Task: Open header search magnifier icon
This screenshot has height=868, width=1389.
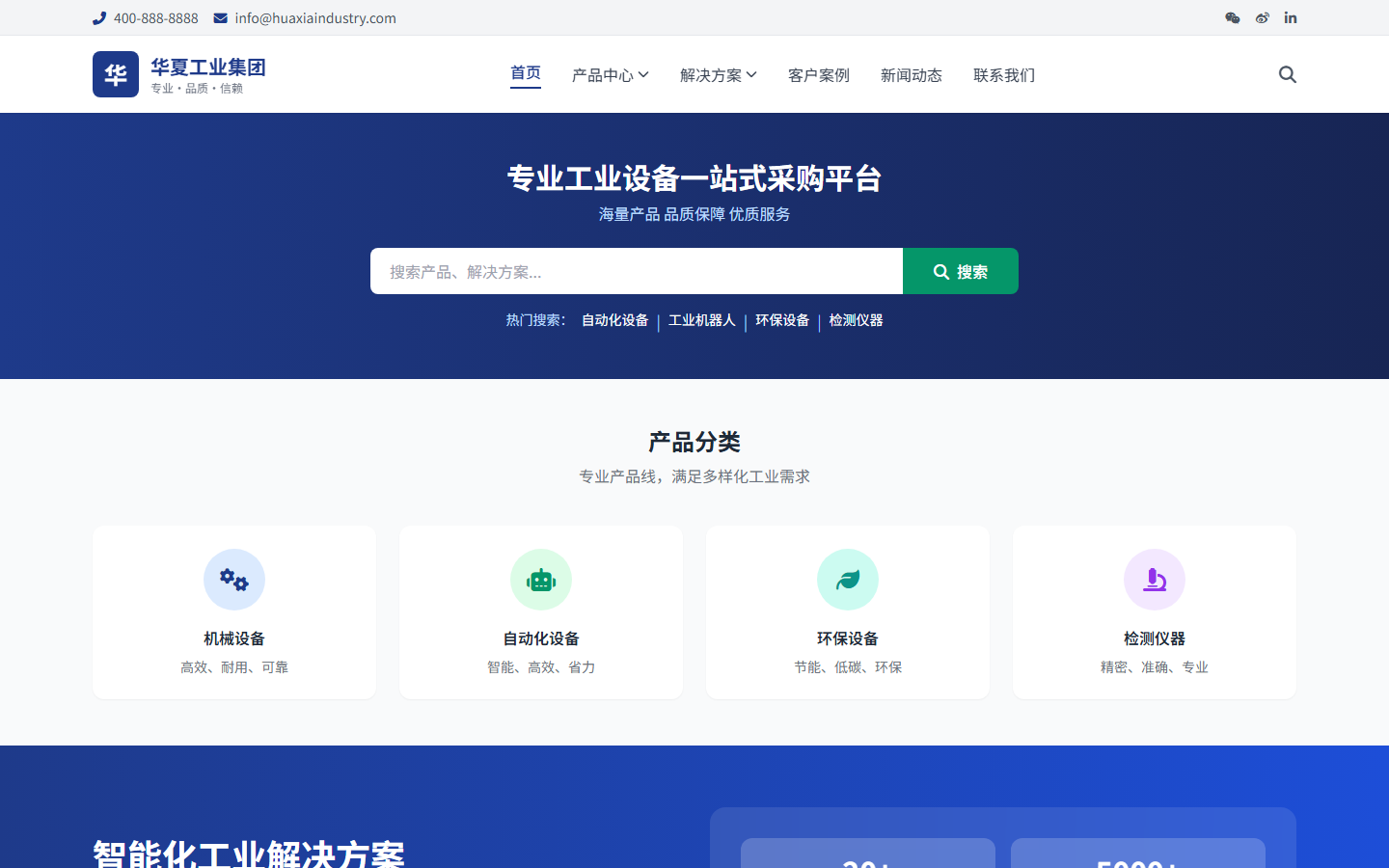Action: tap(1288, 74)
